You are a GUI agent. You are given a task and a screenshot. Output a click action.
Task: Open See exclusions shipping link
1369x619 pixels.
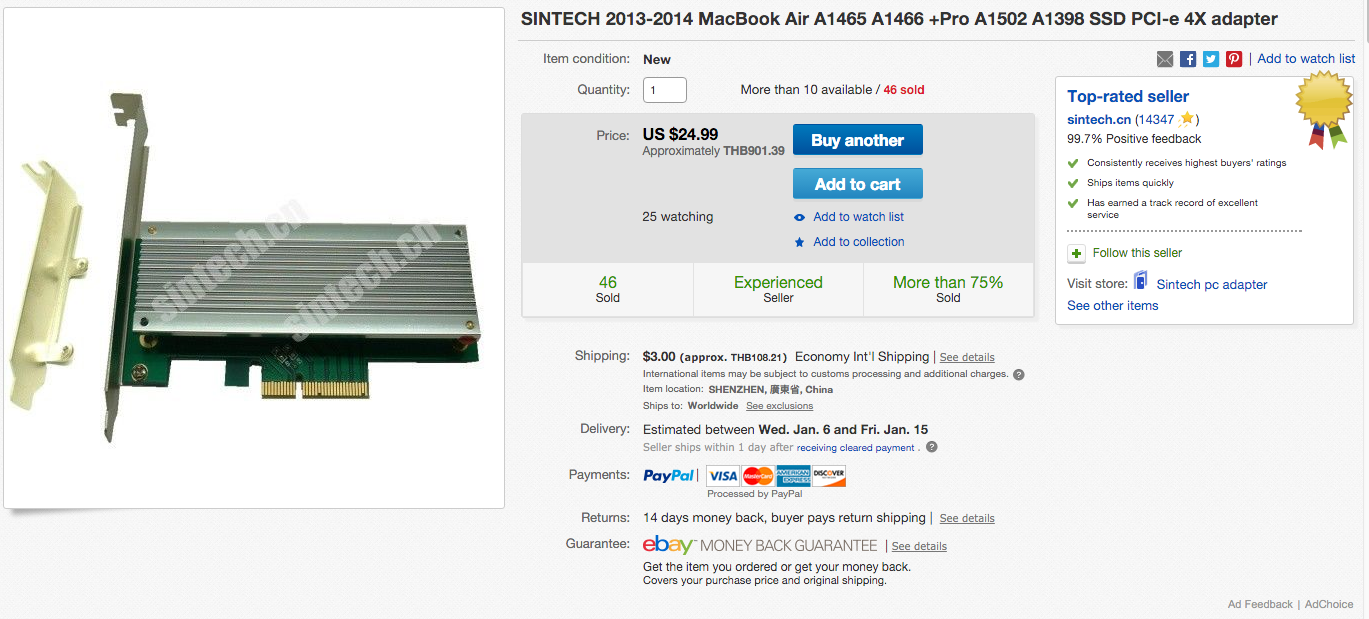point(779,406)
